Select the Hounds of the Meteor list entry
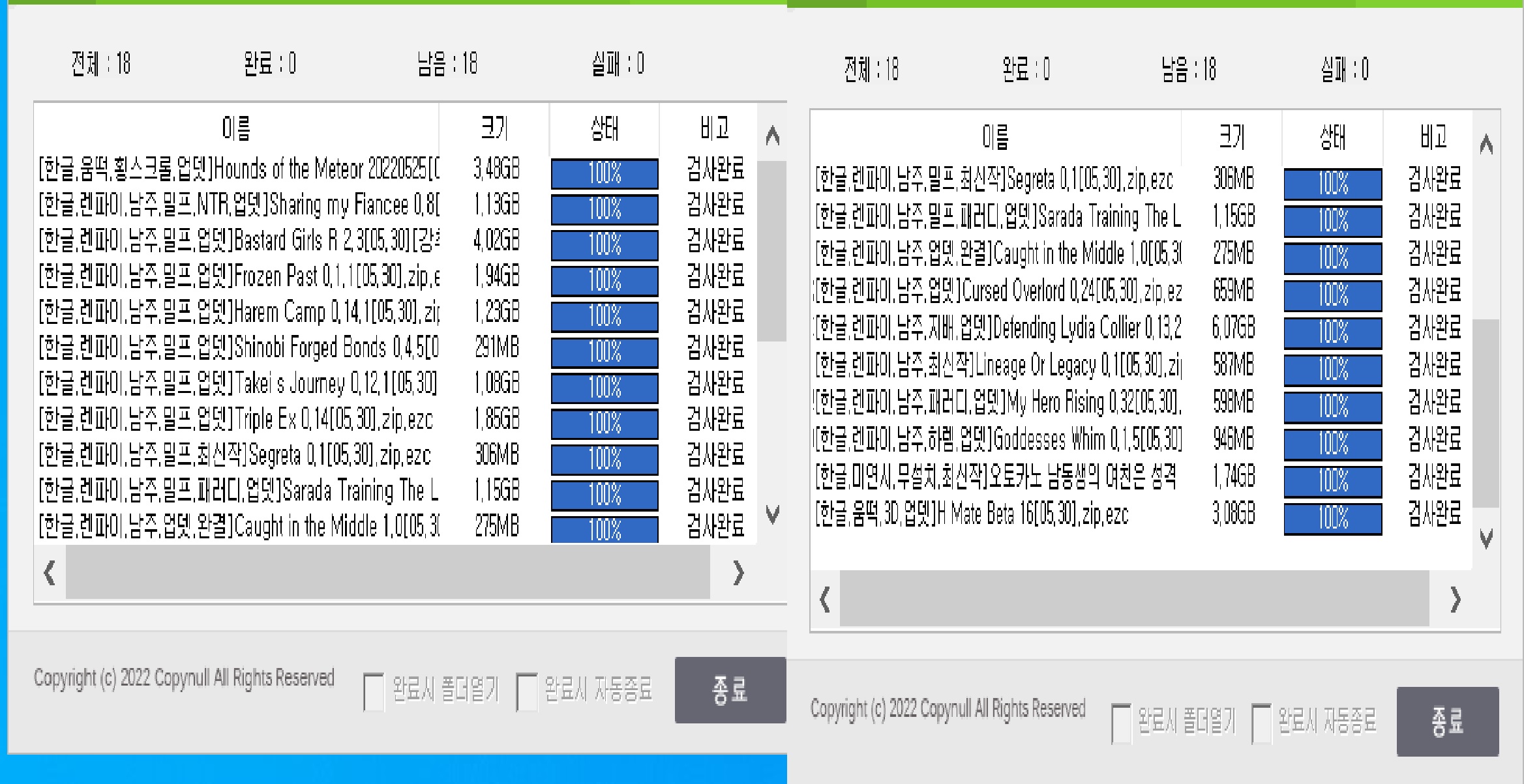 [x=241, y=171]
